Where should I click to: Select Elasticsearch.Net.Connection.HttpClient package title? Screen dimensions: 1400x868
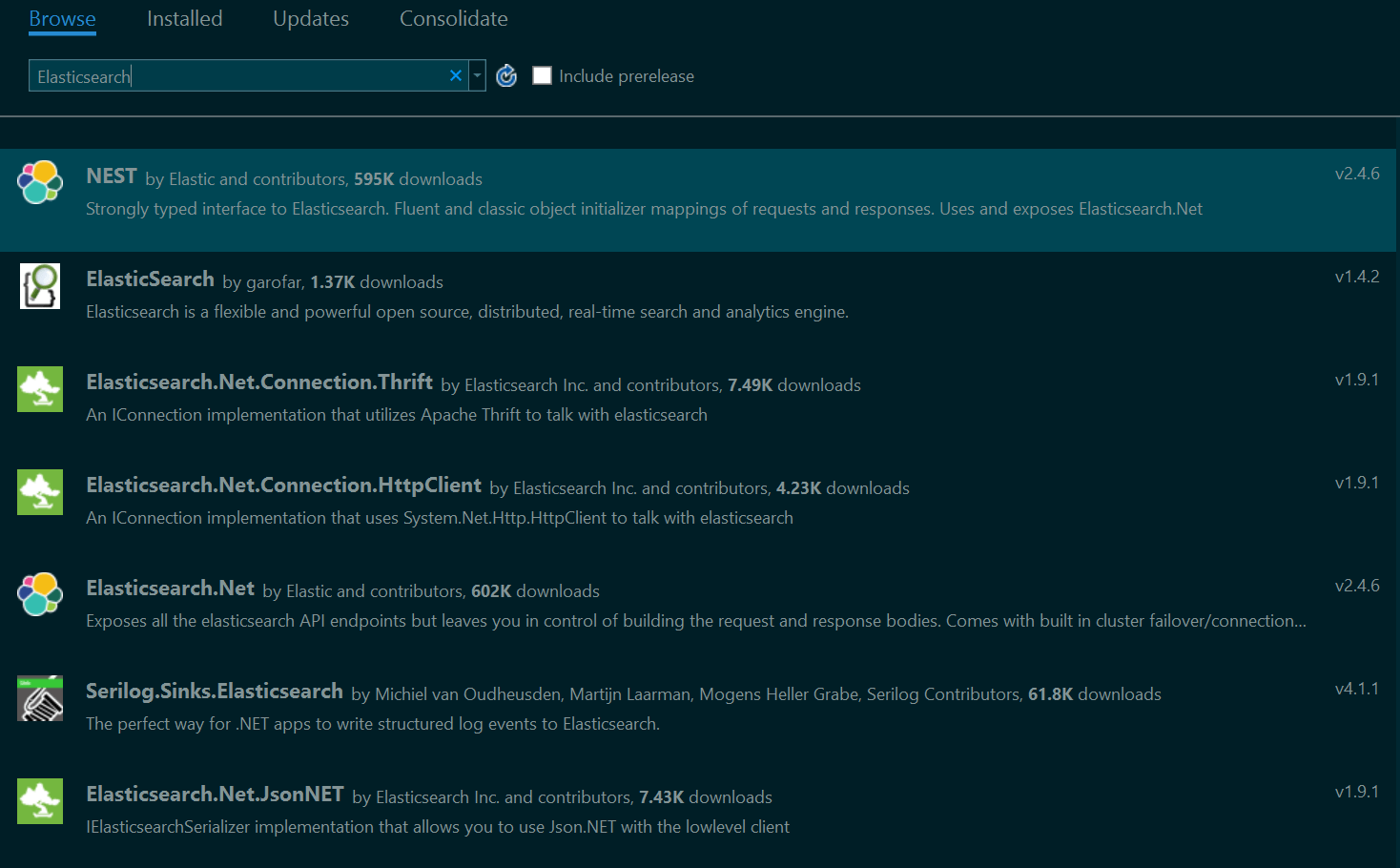point(283,486)
